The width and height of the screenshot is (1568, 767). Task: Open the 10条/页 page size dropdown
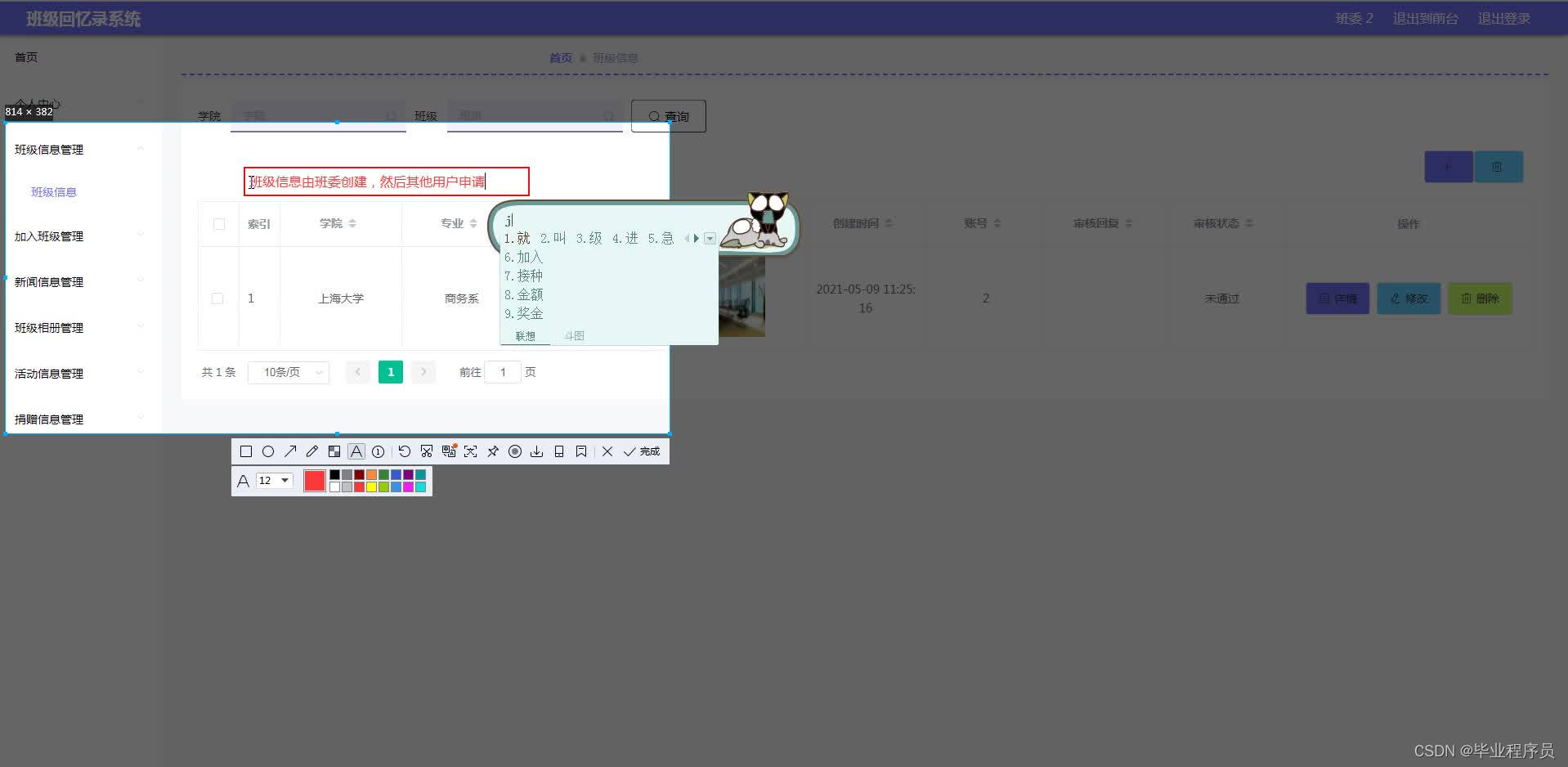pos(289,372)
